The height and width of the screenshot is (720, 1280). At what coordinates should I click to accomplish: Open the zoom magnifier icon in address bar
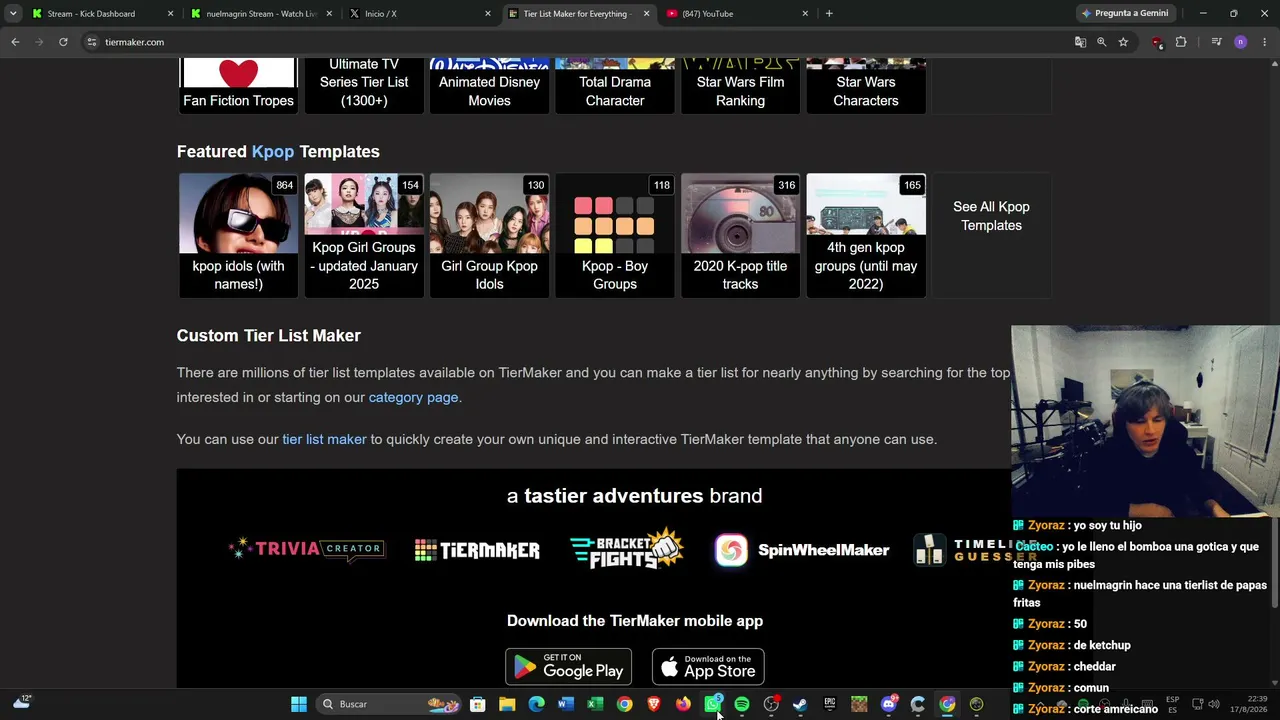point(1101,42)
